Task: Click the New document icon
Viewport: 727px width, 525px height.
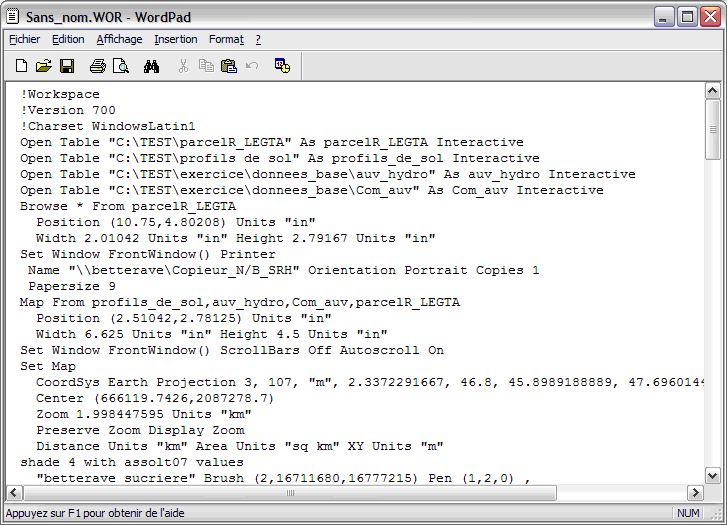Action: click(x=22, y=66)
